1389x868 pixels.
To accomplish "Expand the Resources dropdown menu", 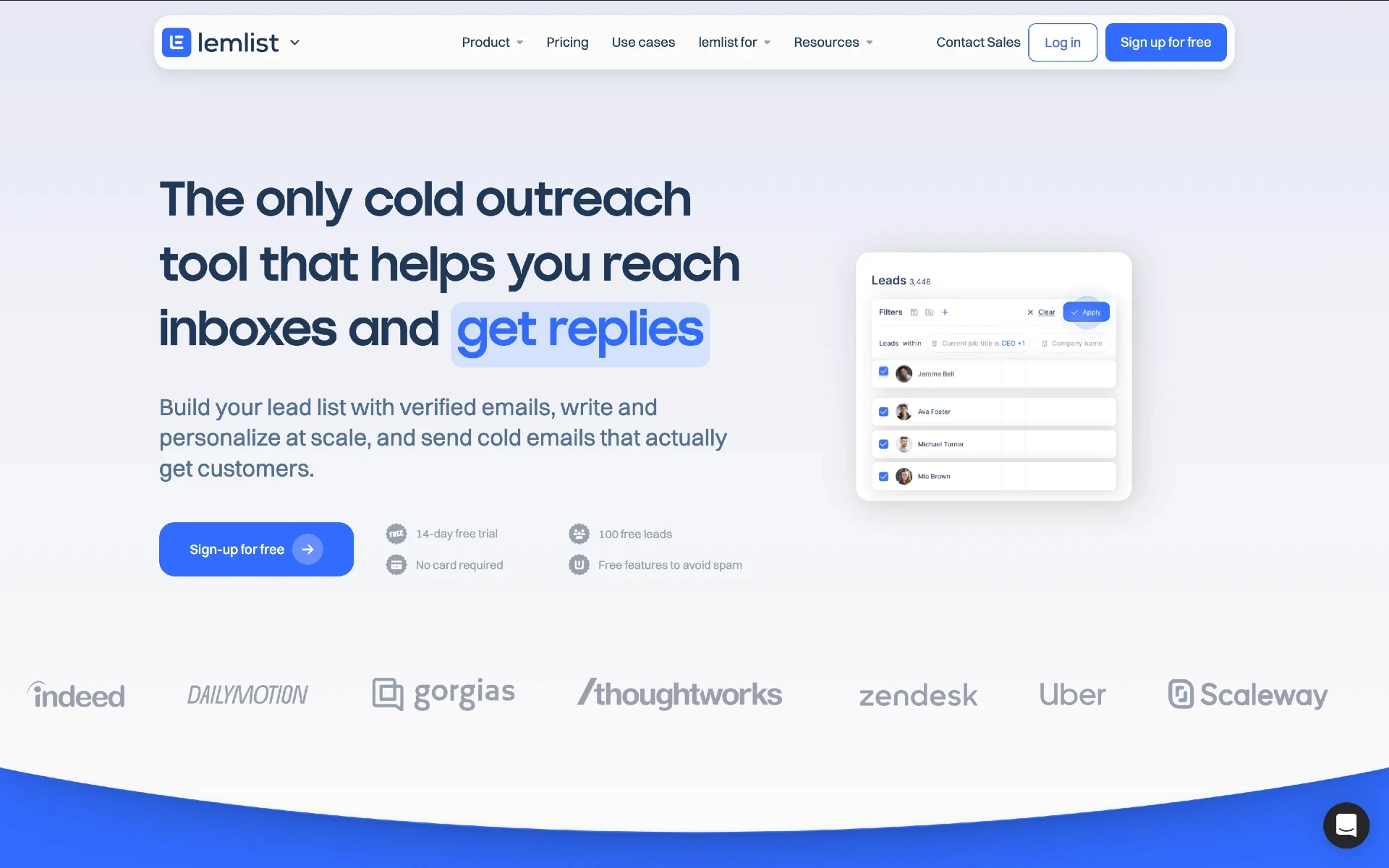I will pos(833,41).
